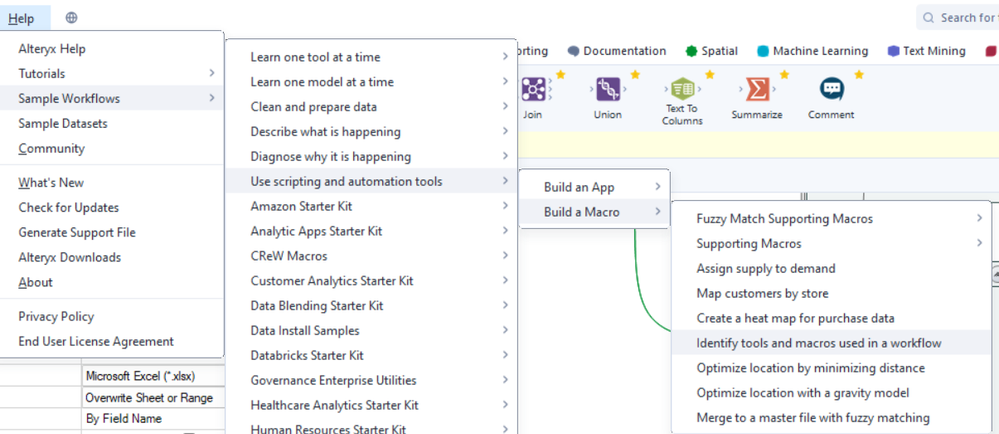
Task: Select the Join tool icon
Action: [533, 89]
